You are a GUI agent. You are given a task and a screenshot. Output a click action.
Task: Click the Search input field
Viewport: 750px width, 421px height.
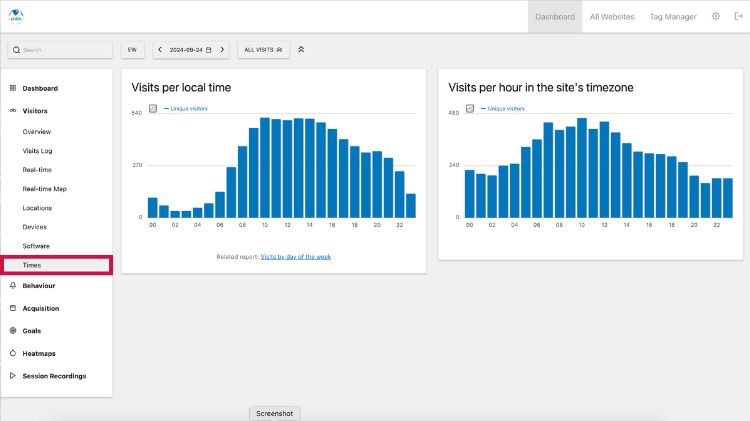(x=60, y=49)
